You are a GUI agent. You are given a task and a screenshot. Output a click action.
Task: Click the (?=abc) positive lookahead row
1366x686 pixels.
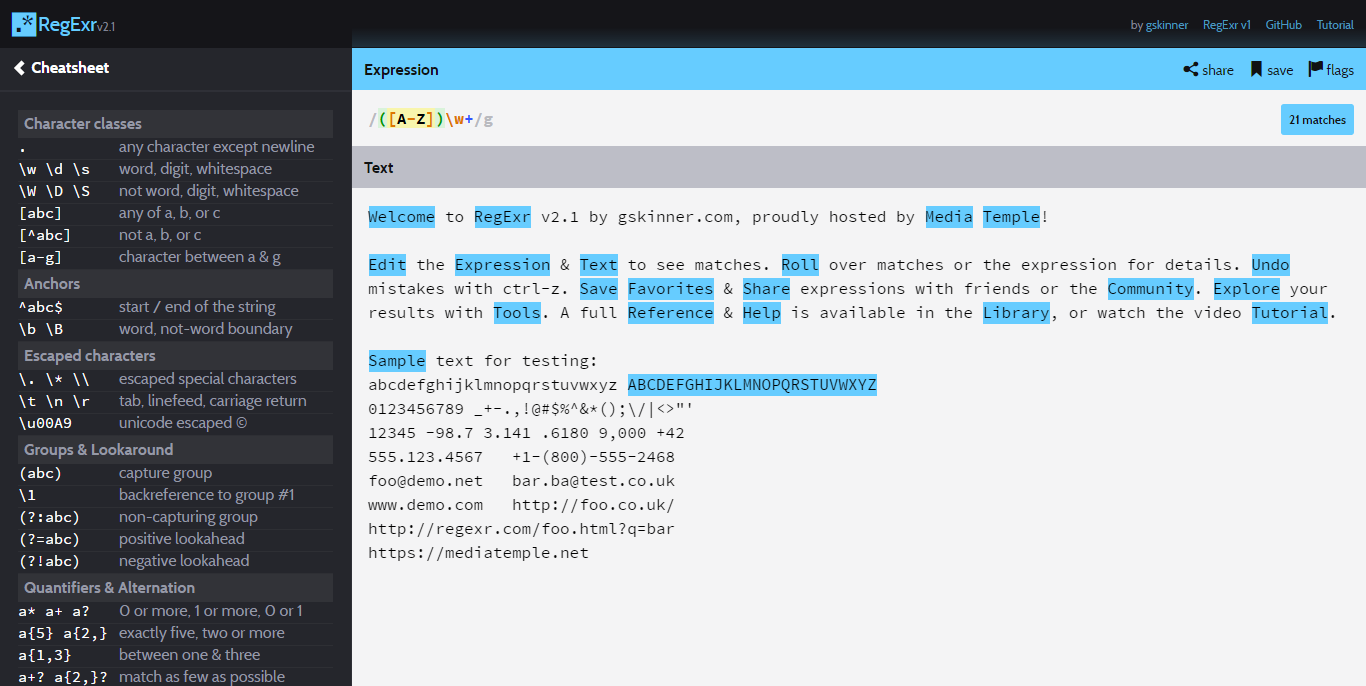175,539
